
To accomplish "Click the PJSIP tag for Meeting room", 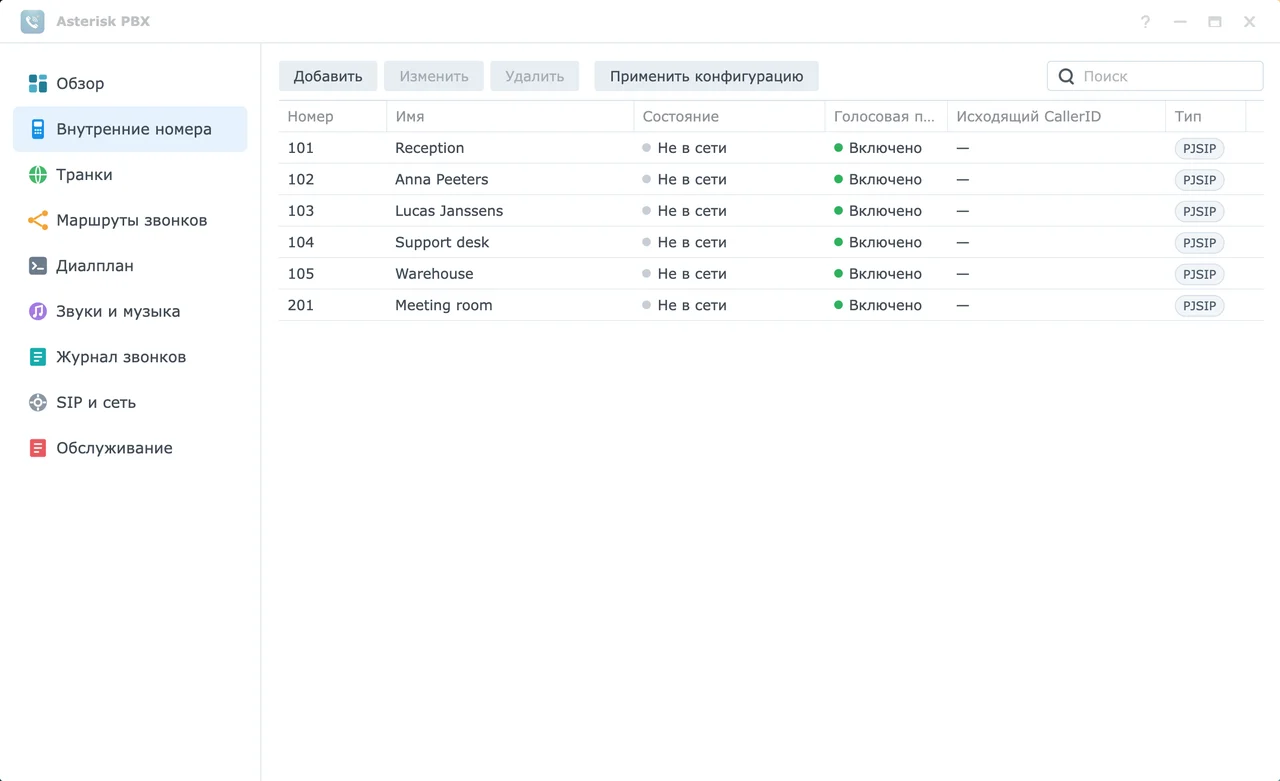I will click(1200, 306).
